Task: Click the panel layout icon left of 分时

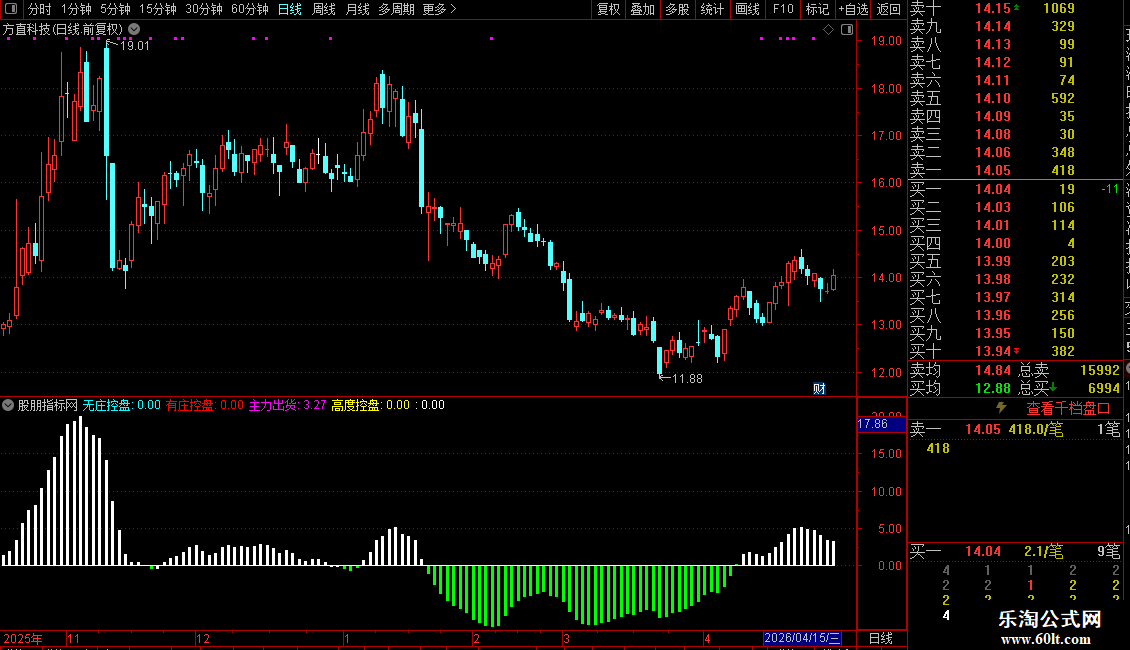Action: (11, 9)
